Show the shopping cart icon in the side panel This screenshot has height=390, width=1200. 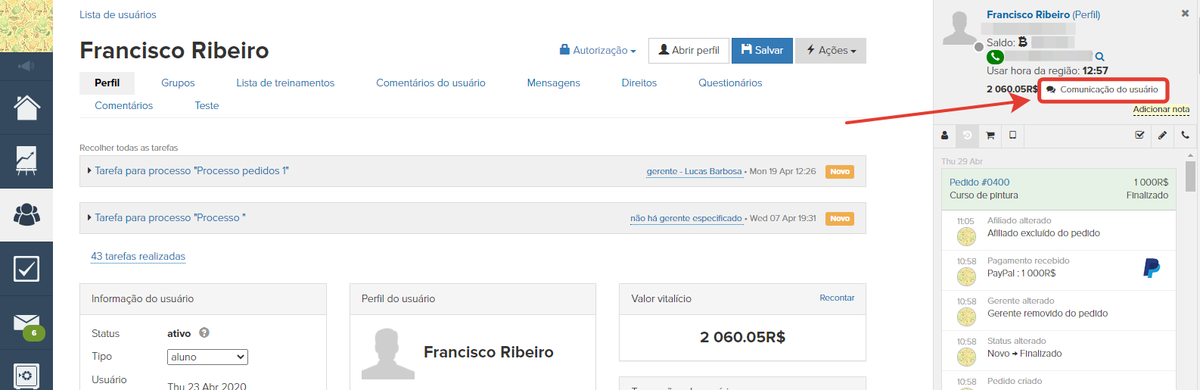coord(991,135)
